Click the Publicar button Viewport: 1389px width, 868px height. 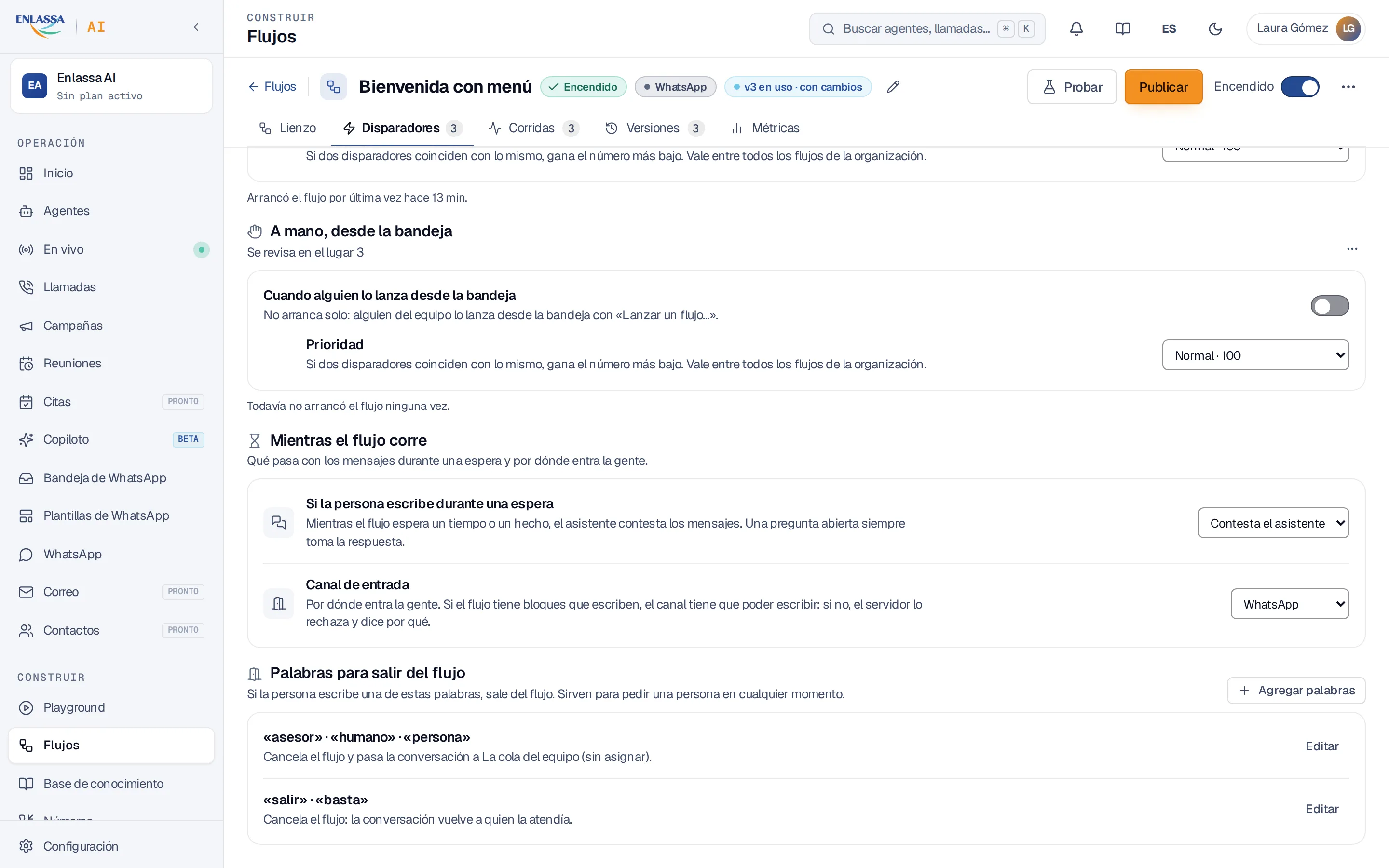coord(1163,87)
